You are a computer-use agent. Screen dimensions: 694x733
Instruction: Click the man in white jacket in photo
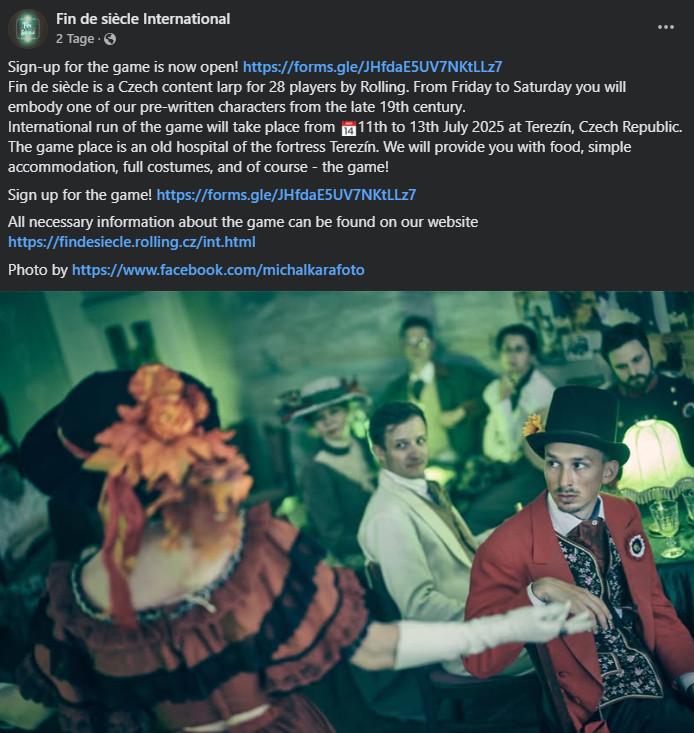(x=414, y=514)
